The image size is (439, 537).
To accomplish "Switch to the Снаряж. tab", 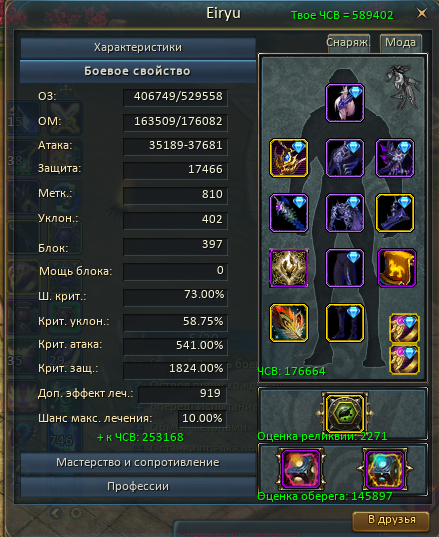I will pos(348,43).
